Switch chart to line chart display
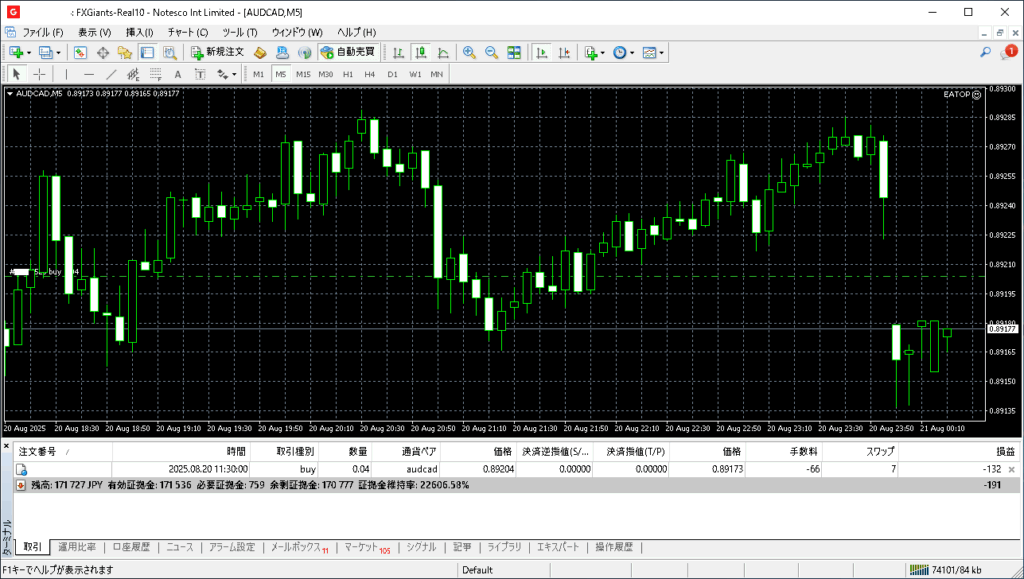This screenshot has height=579, width=1024. [x=442, y=52]
